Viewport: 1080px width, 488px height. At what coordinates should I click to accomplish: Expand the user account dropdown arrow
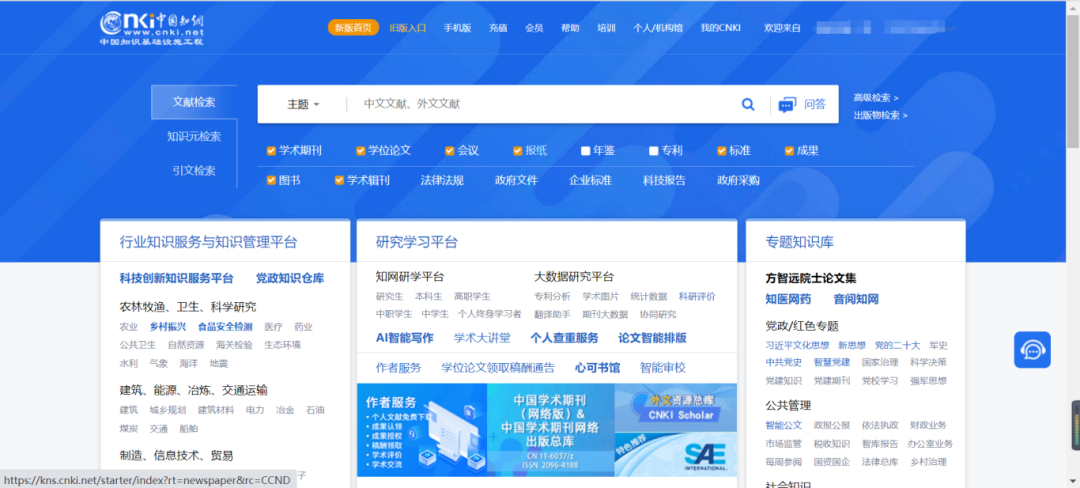click(952, 29)
